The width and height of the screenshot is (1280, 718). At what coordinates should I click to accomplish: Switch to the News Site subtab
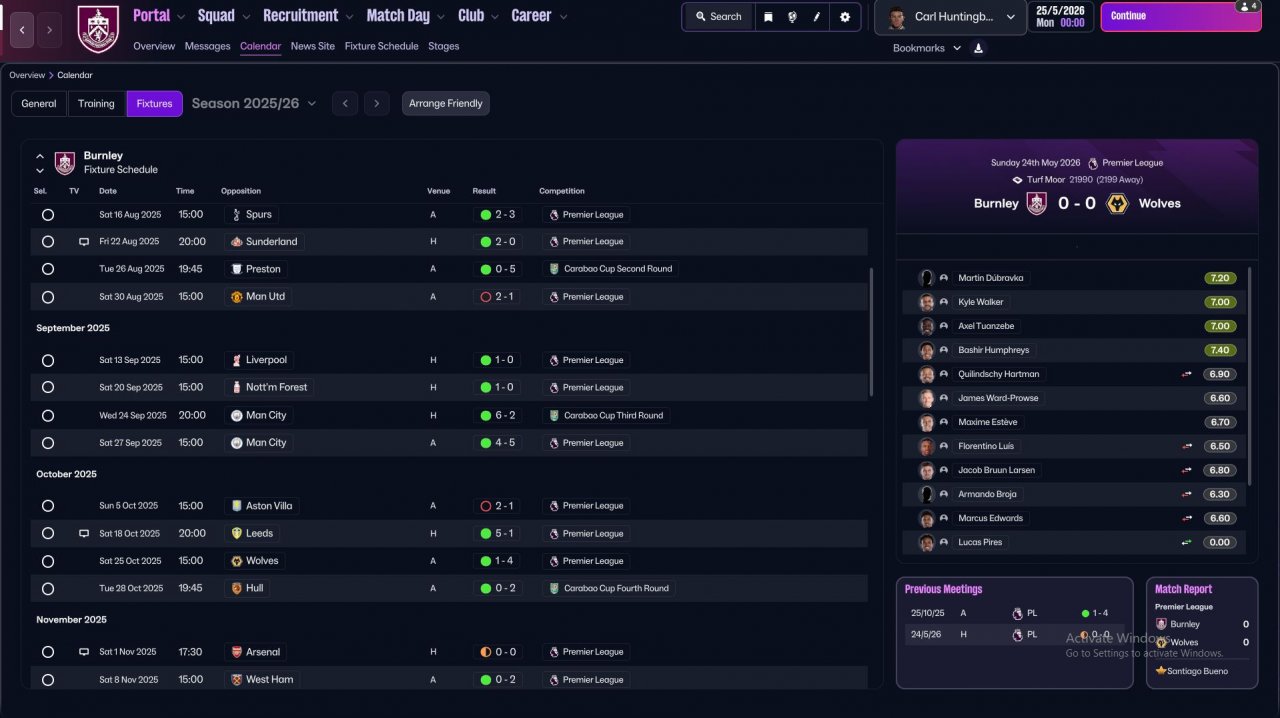313,46
